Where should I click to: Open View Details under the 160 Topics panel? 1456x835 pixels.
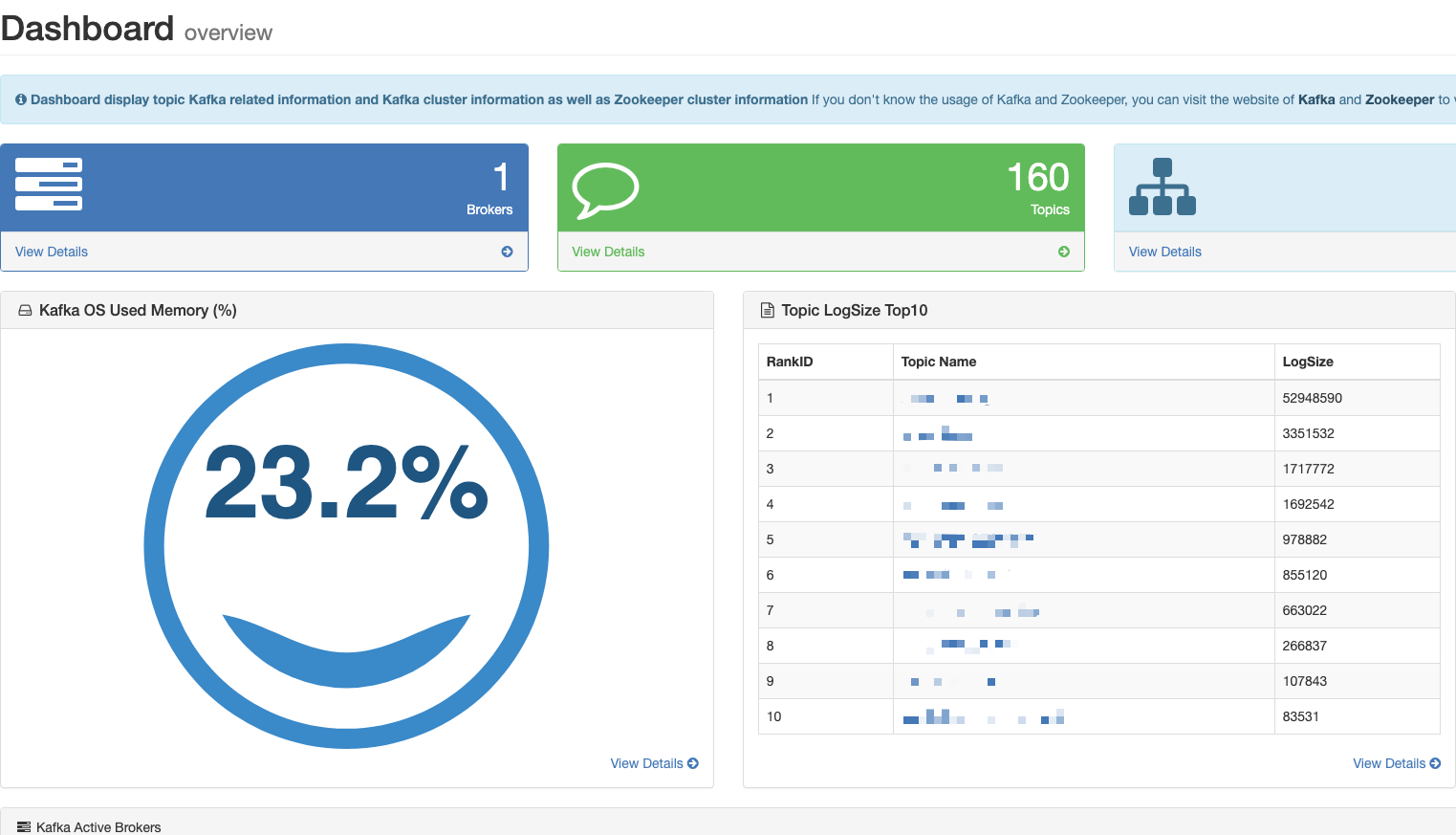point(608,252)
